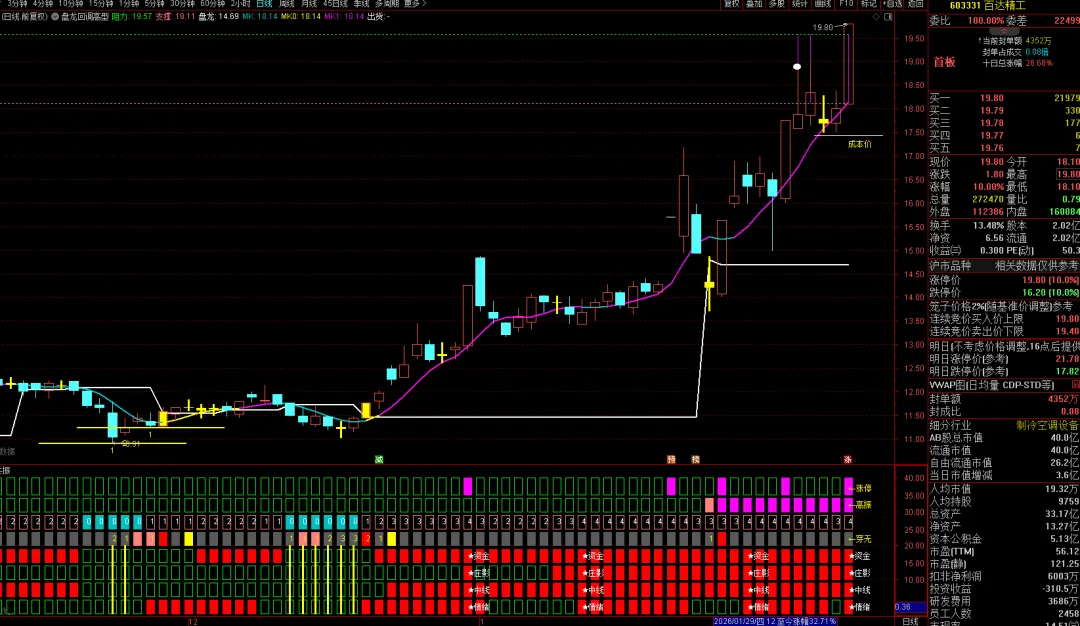Image resolution: width=1080 pixels, height=626 pixels.
Task: Click the rightmost ★资金 indicator label
Action: [860, 556]
